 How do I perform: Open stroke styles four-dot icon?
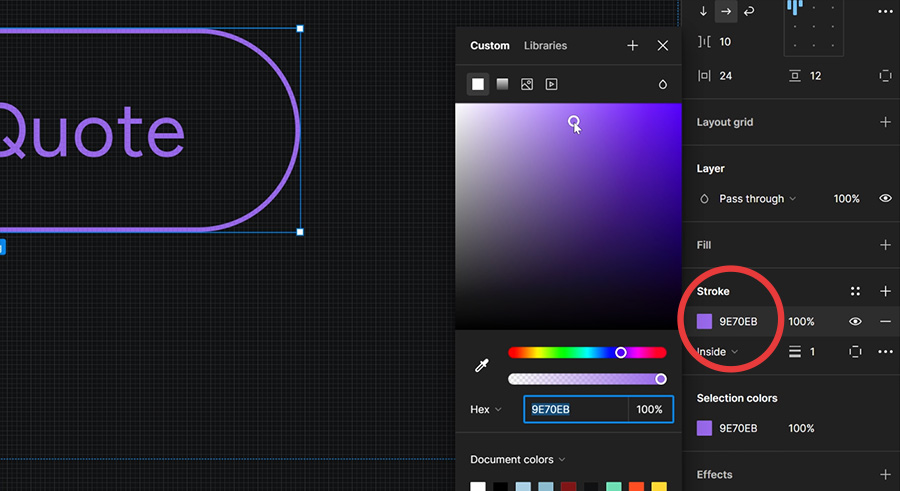(x=855, y=291)
